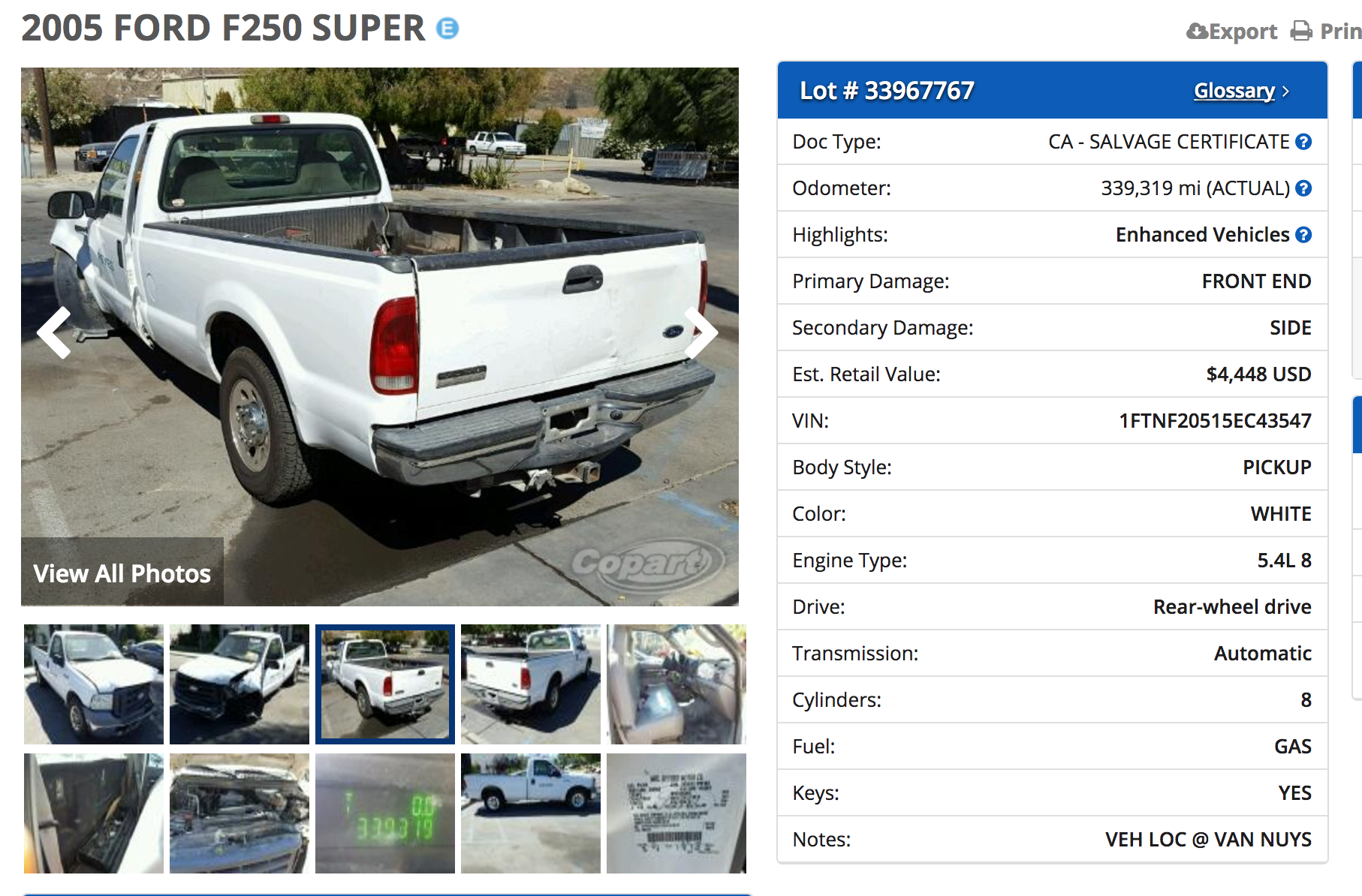This screenshot has height=896, width=1362.
Task: Select the interior seat photo thumbnail
Action: point(676,684)
